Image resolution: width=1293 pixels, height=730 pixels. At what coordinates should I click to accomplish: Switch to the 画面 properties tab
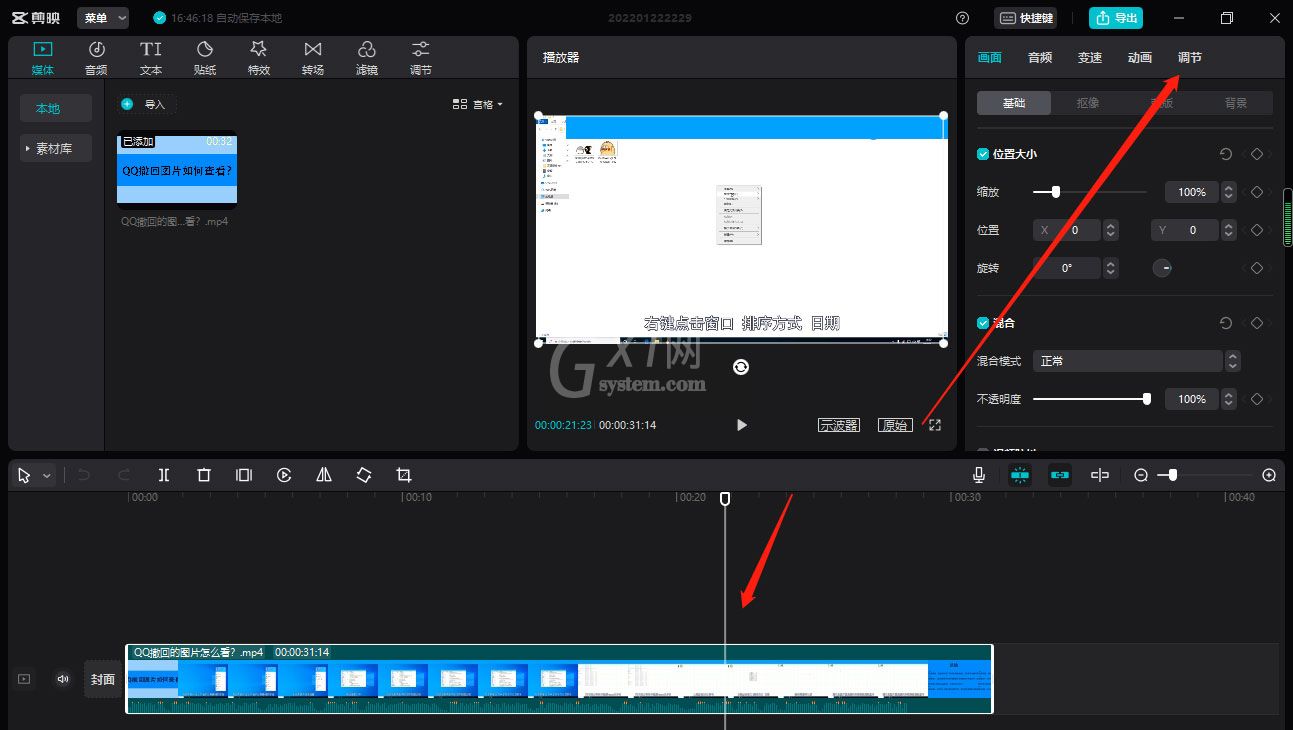pos(989,58)
